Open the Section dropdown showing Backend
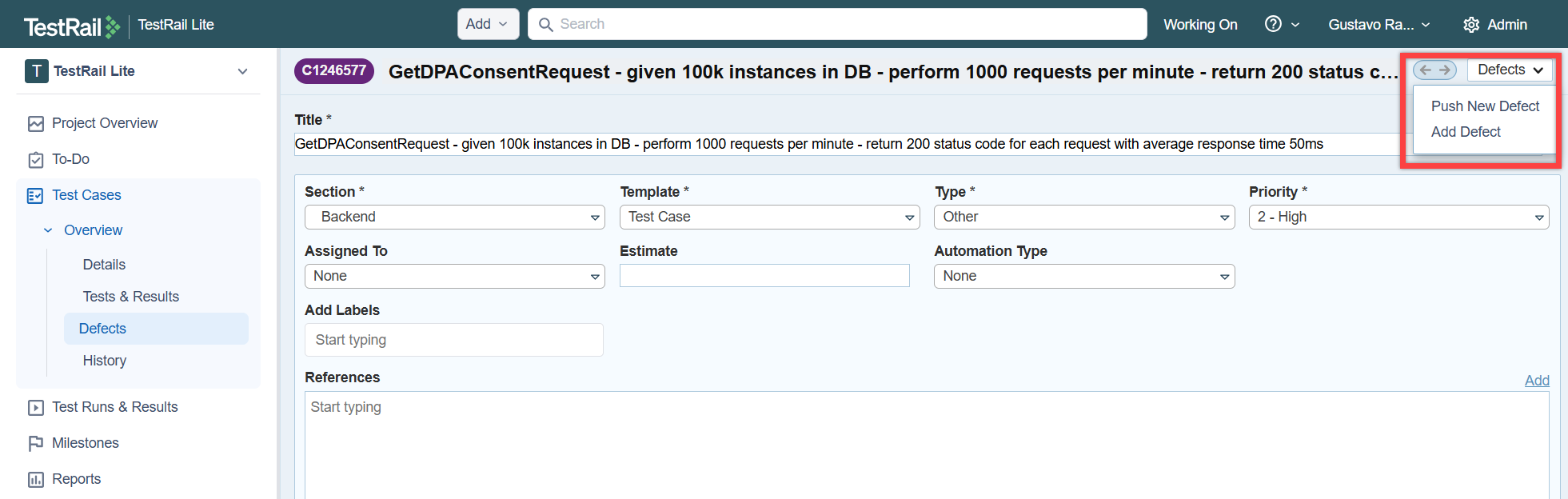 pos(454,217)
